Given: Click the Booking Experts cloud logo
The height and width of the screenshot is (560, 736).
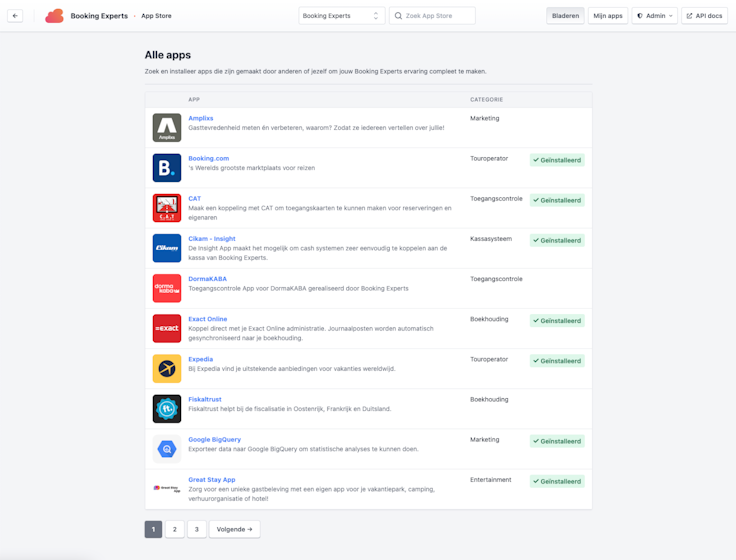Looking at the screenshot, I should (x=54, y=15).
